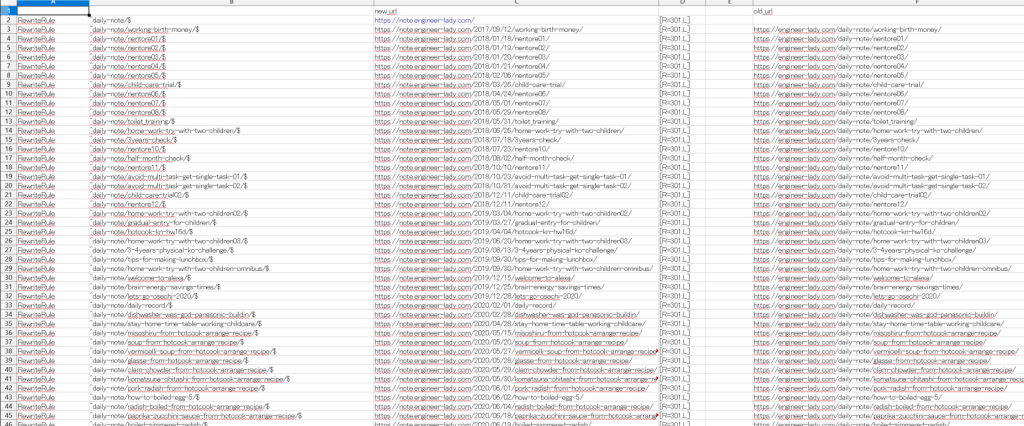Select the 2018/03/26/child-care-trial/ new URL cell

pos(516,84)
